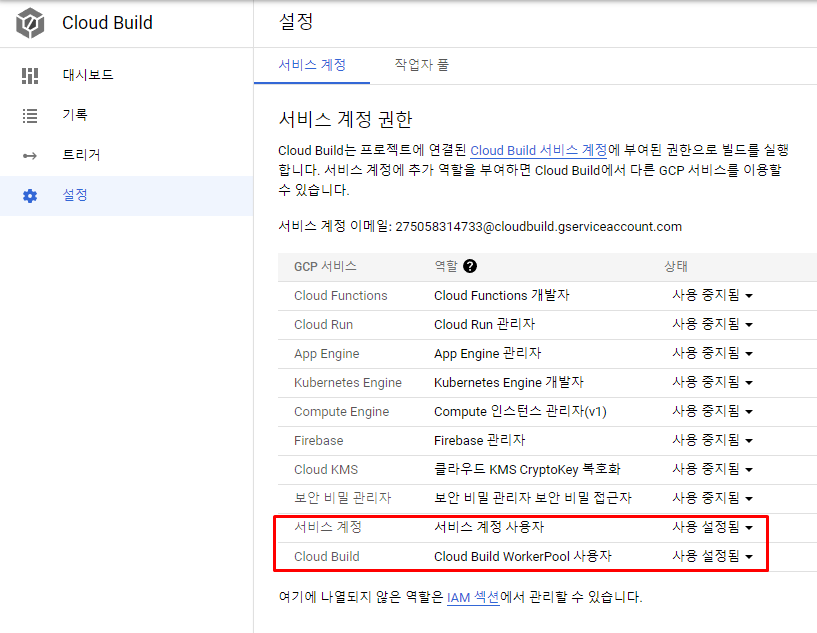The height and width of the screenshot is (633, 817).
Task: Click Cloud Build WorkerPool 사용자 role
Action: (523, 556)
